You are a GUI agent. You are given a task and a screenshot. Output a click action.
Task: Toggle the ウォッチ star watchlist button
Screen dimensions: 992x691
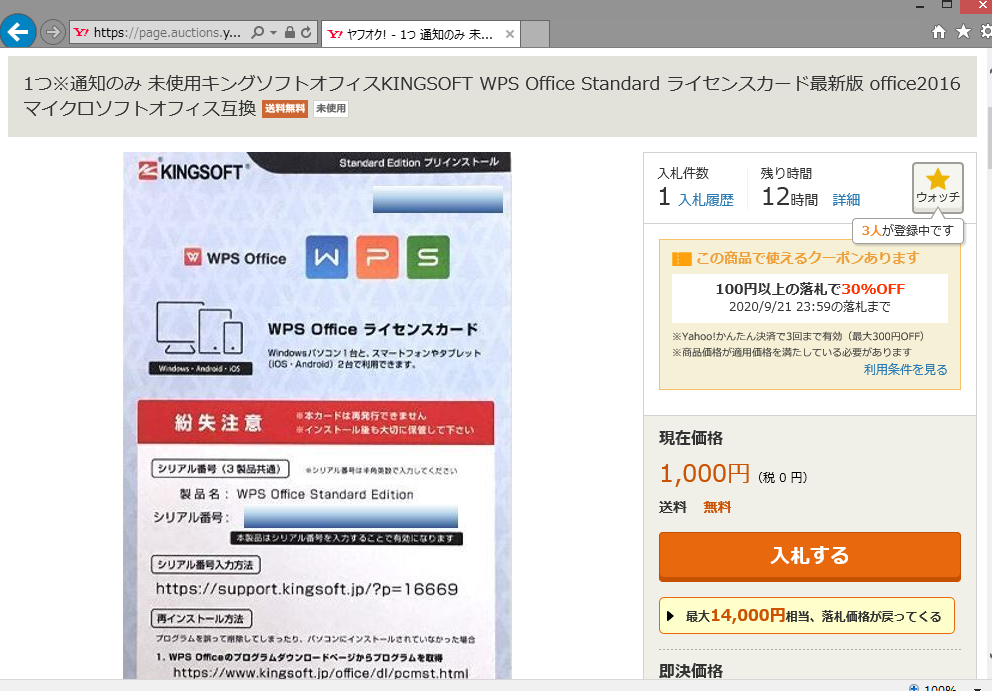[937, 187]
